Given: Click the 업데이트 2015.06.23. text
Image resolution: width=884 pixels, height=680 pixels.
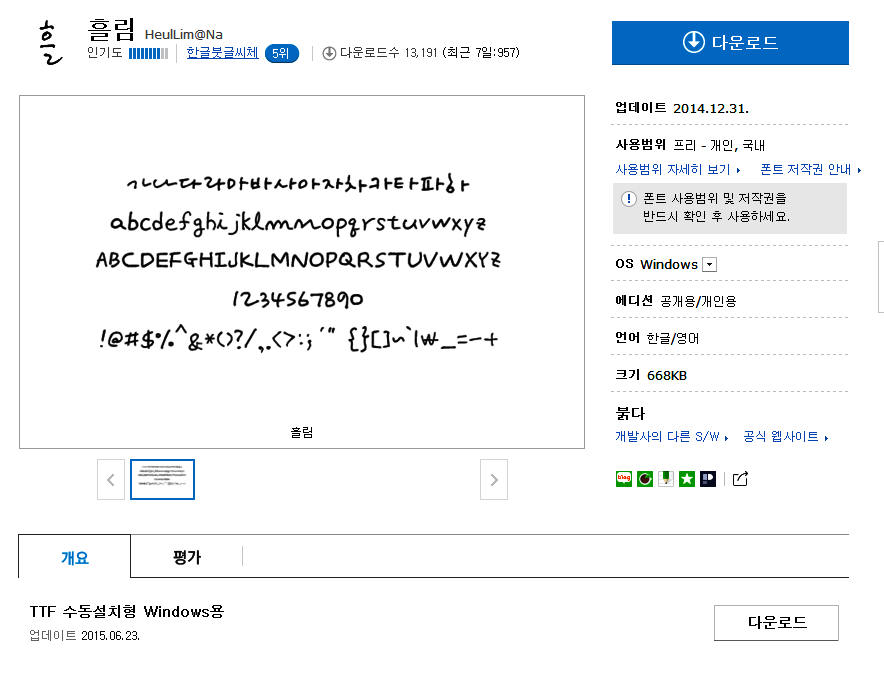Looking at the screenshot, I should pyautogui.click(x=85, y=635).
